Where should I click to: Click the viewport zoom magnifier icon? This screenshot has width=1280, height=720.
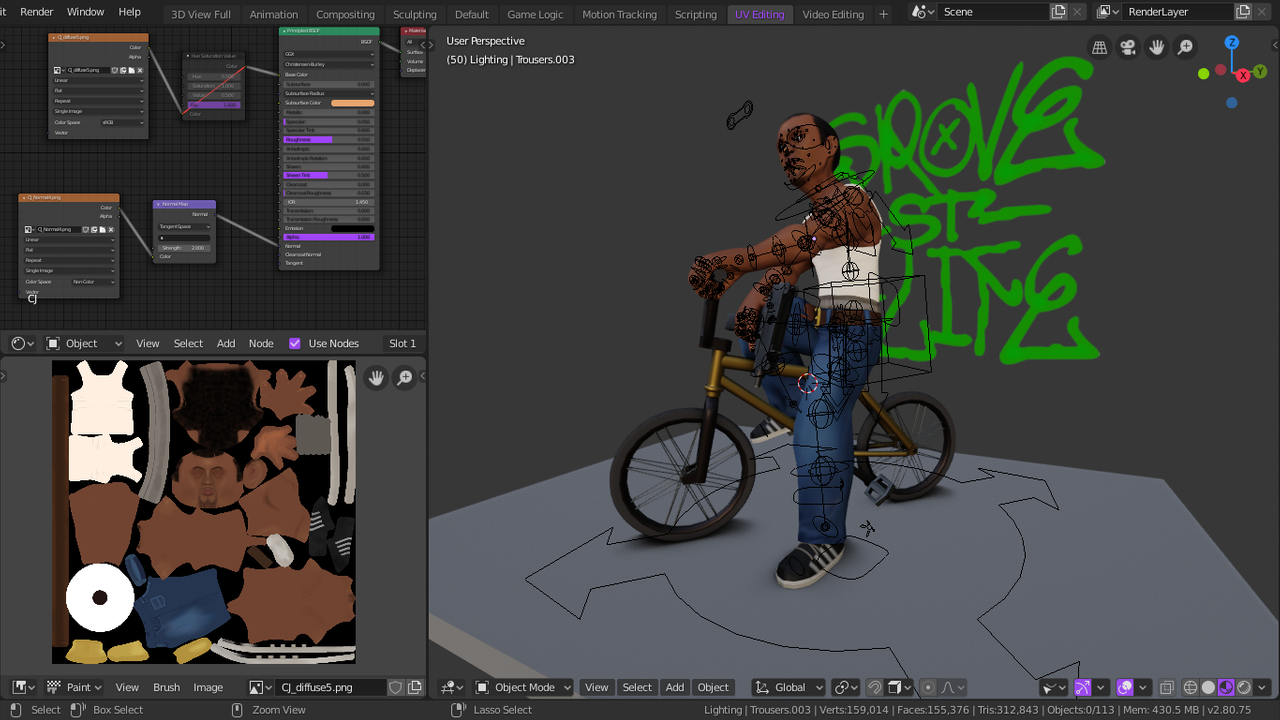click(1185, 47)
